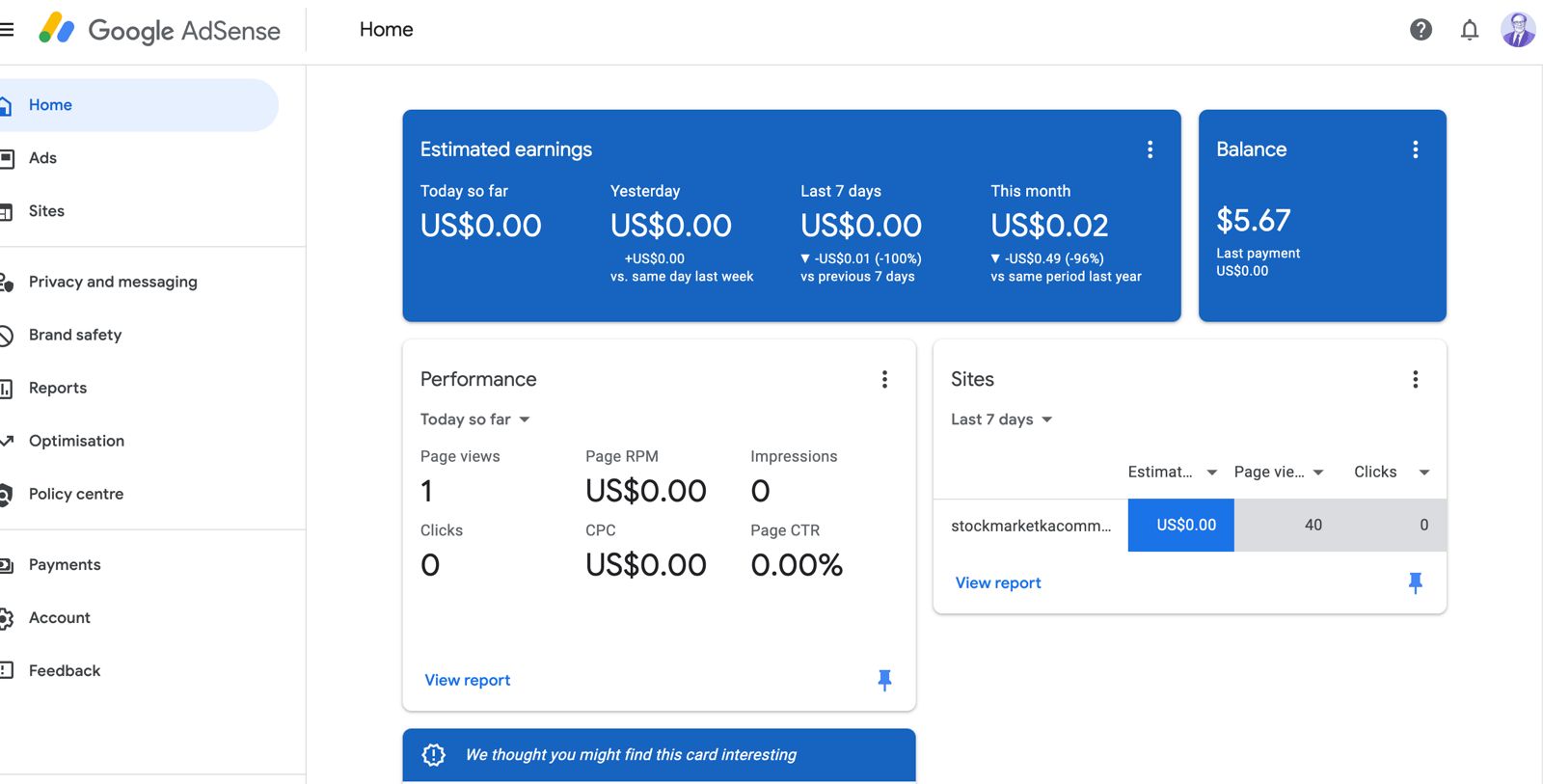Click This month US$0.02 earnings
Screen dimensions: 1543x784
click(x=1049, y=226)
